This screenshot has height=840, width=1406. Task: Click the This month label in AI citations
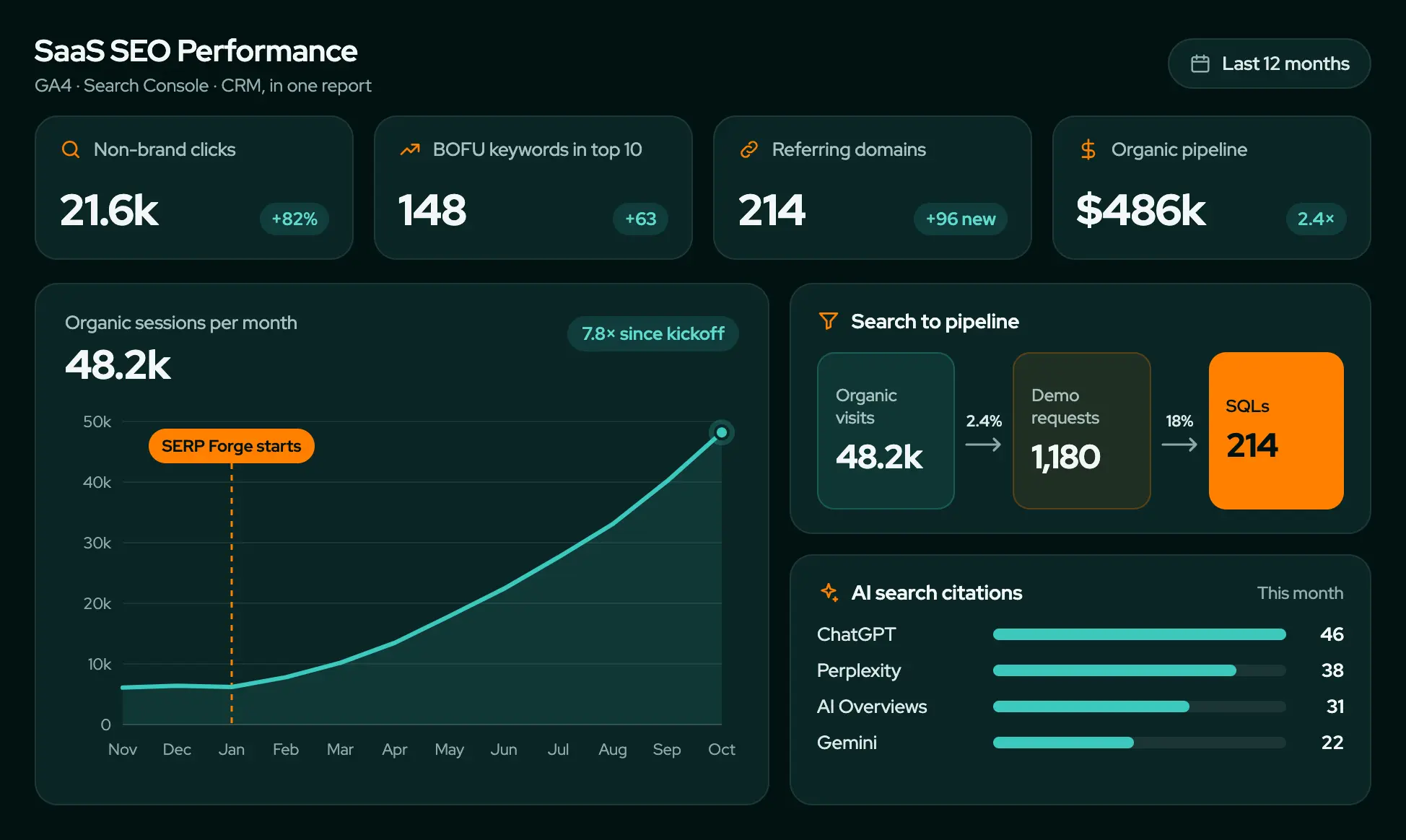point(1300,592)
